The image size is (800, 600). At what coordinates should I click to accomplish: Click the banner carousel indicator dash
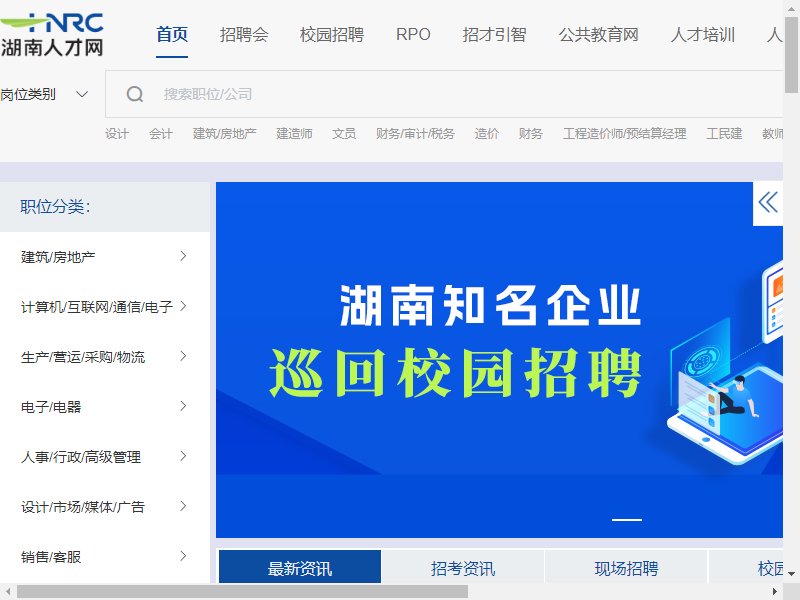pyautogui.click(x=627, y=520)
